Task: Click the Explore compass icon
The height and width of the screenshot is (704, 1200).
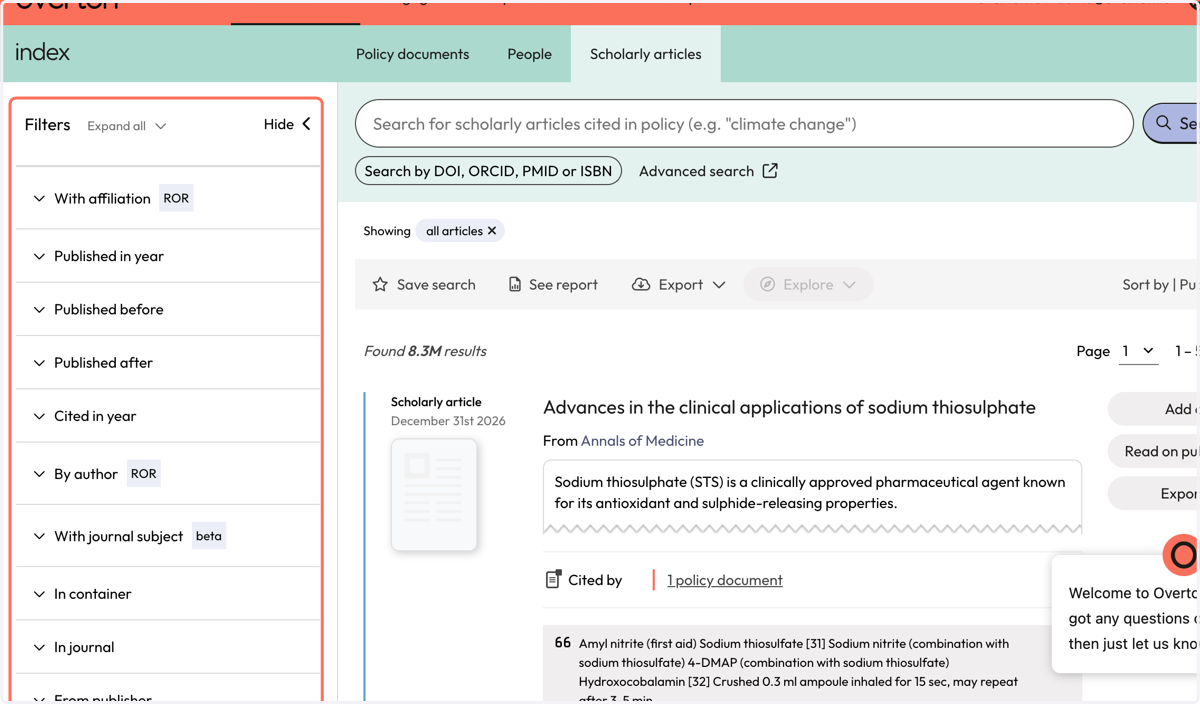Action: [x=767, y=285]
